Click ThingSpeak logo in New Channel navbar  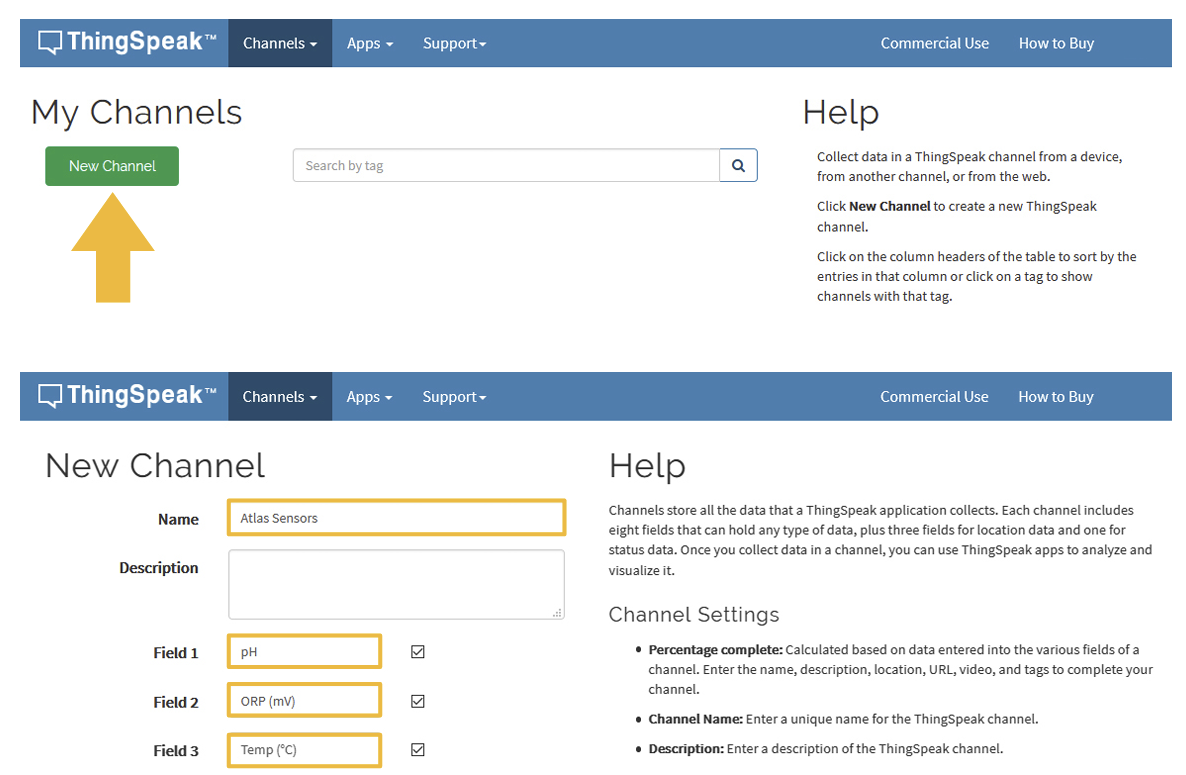click(127, 395)
